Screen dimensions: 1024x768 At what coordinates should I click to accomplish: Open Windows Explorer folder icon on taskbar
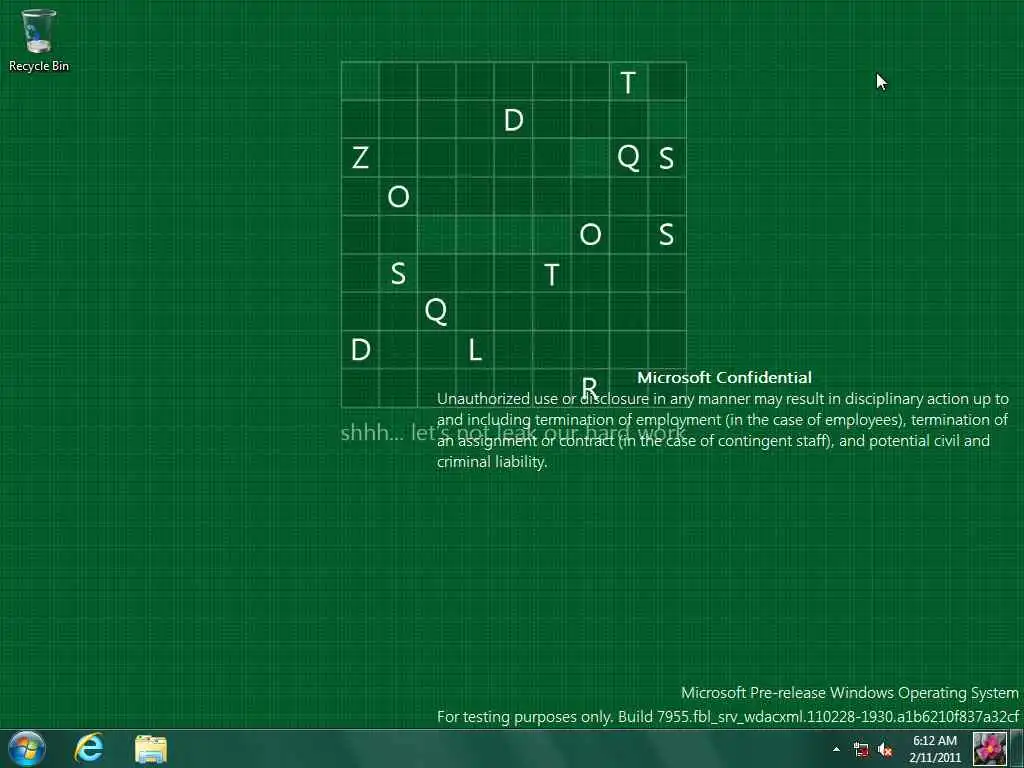point(151,749)
